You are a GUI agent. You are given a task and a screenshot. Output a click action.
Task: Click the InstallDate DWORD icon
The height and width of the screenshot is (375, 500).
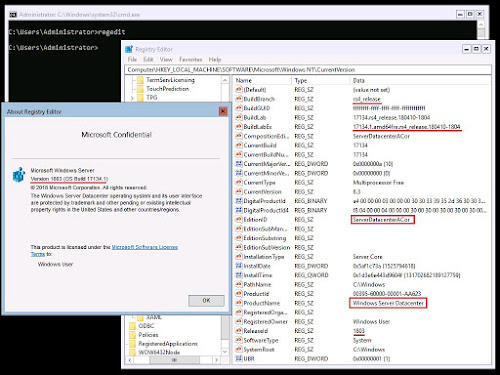[x=239, y=266]
